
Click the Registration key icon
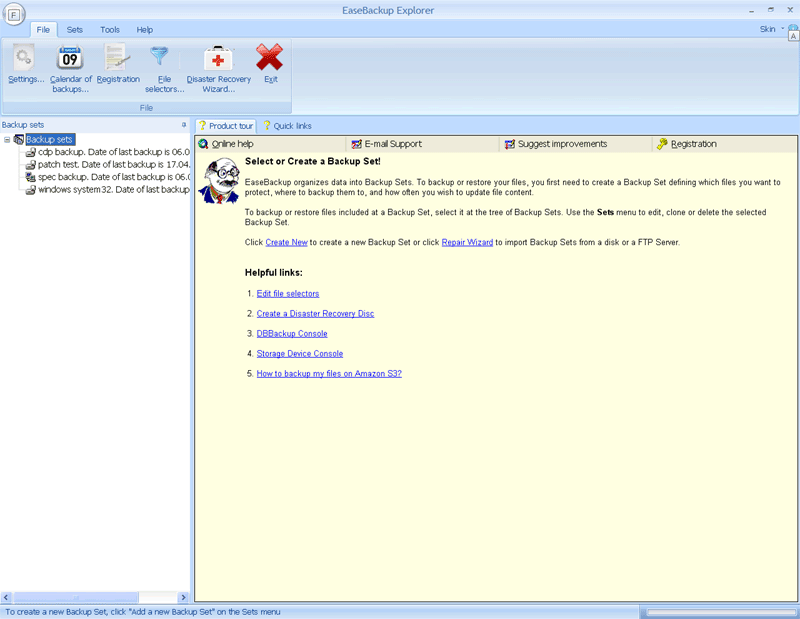[x=662, y=144]
